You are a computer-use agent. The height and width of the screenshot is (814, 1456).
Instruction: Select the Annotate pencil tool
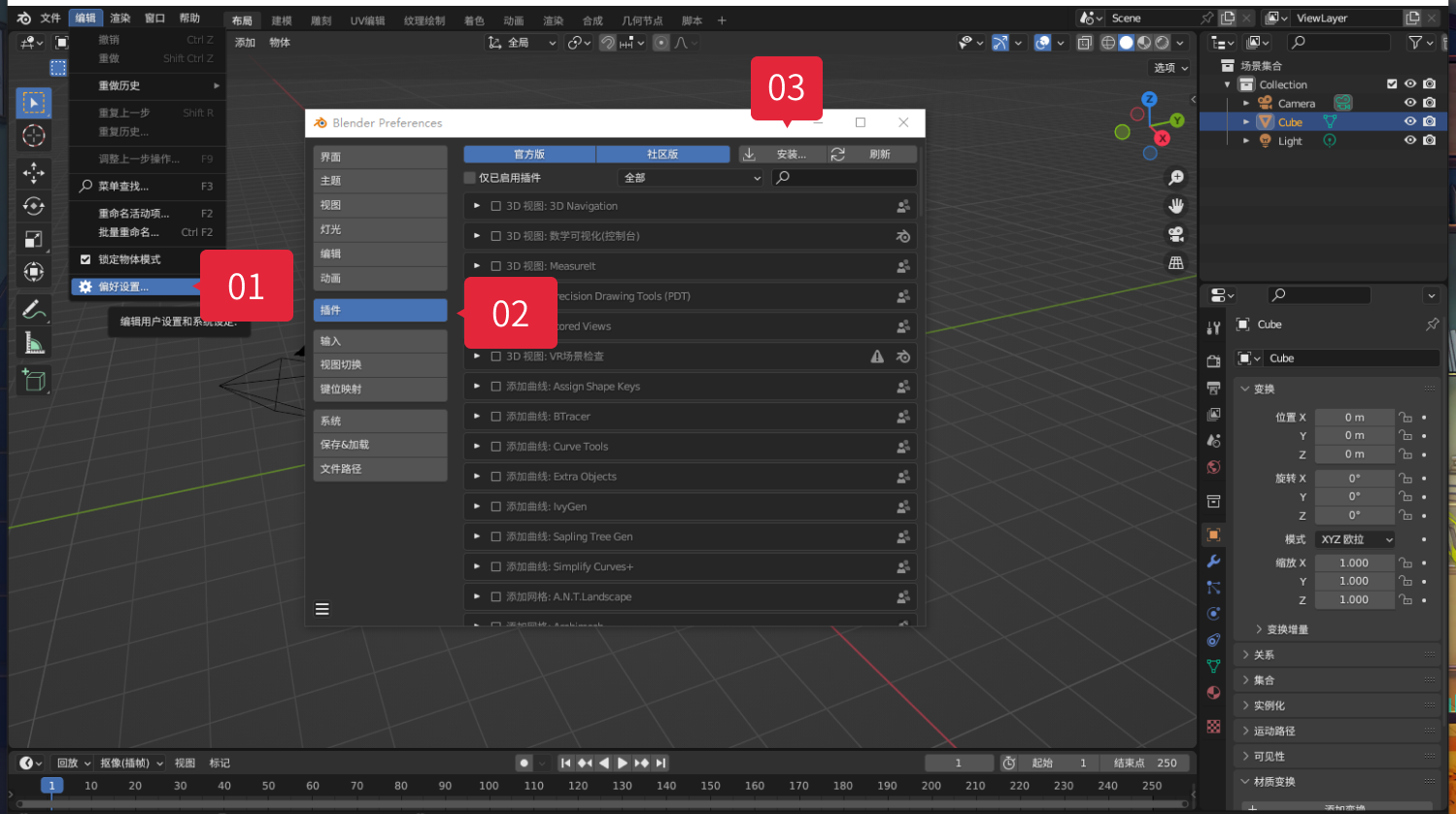tap(34, 310)
